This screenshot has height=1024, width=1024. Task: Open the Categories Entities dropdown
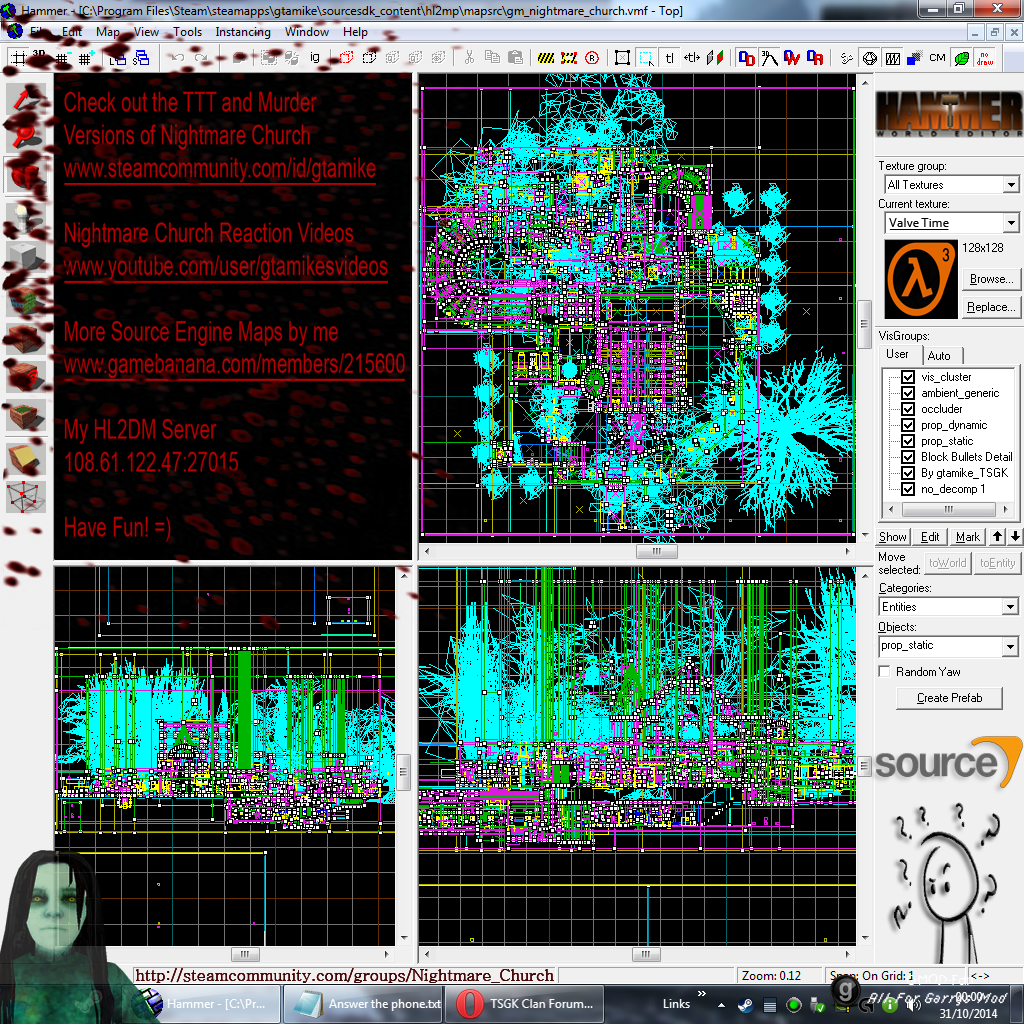coord(1010,607)
